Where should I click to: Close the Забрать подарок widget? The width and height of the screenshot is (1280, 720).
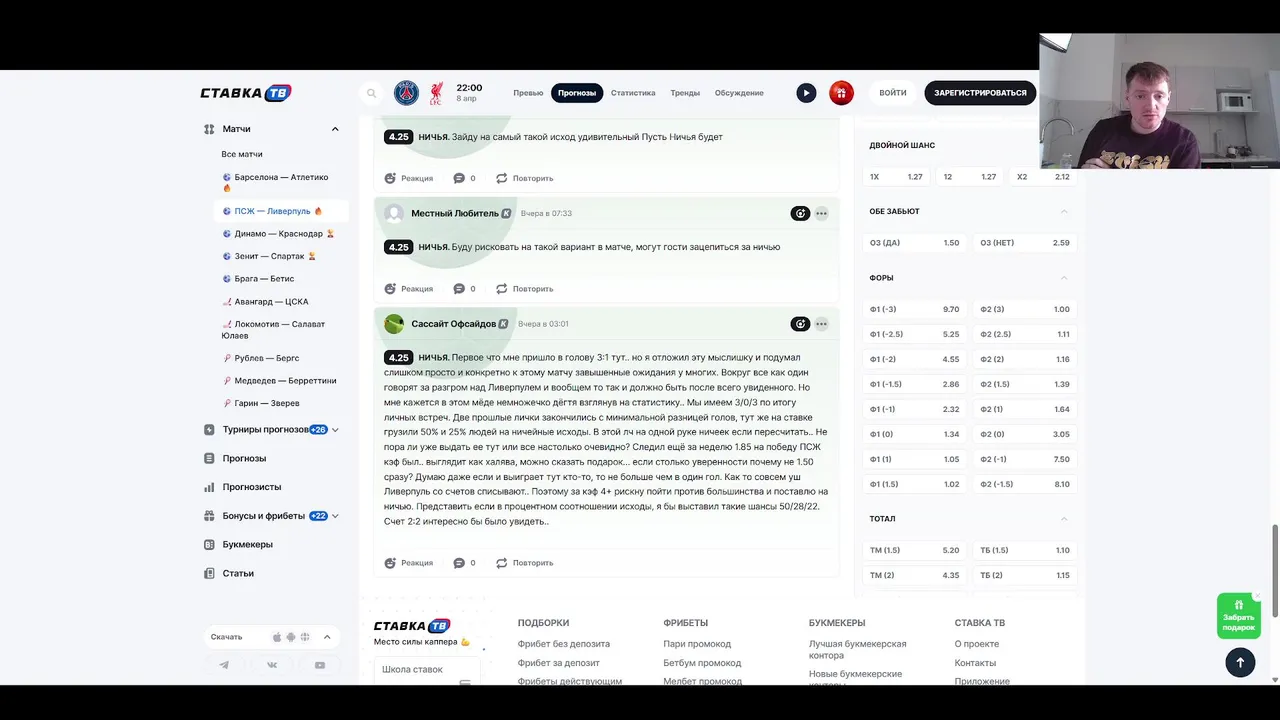[1257, 596]
